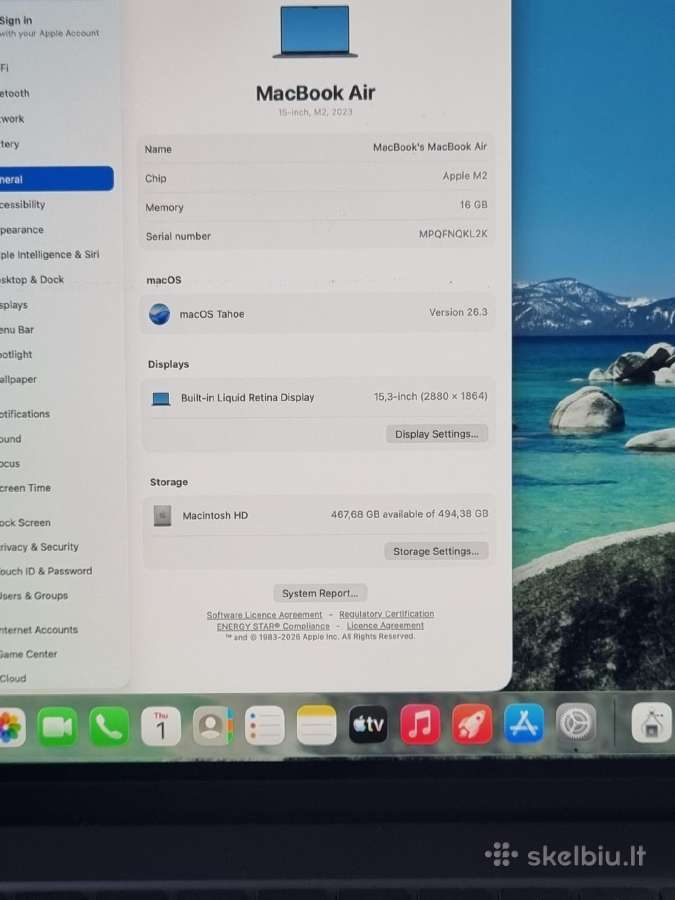Image resolution: width=675 pixels, height=900 pixels.
Task: Click the Apple M2 chip value
Action: [x=464, y=176]
